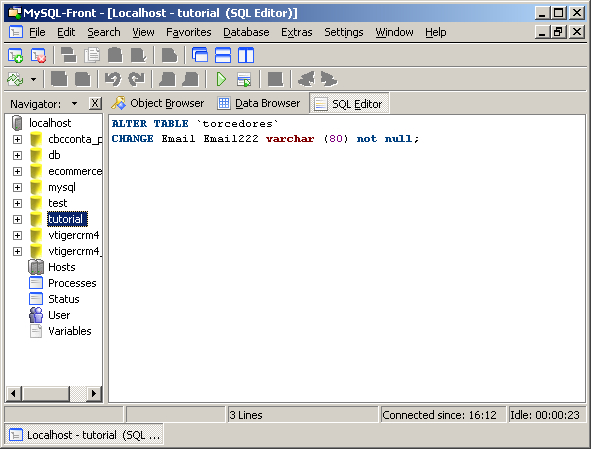591x449 pixels.
Task: Open the Navigator dropdown arrow
Action: coord(75,104)
